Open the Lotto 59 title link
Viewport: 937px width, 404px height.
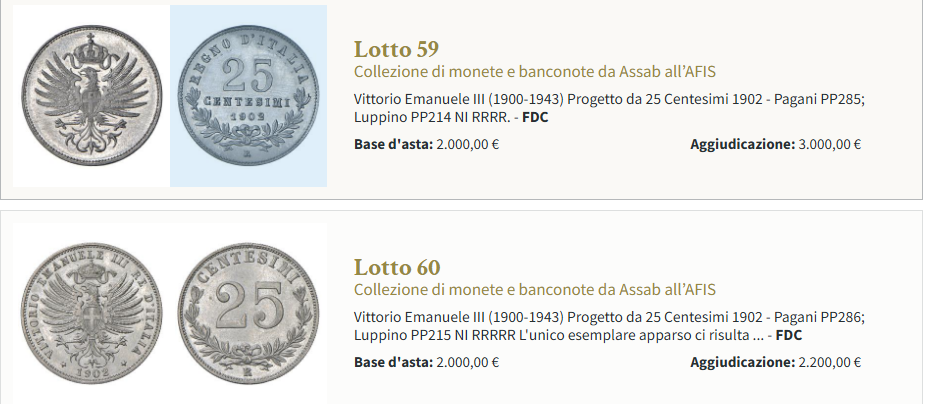click(396, 49)
